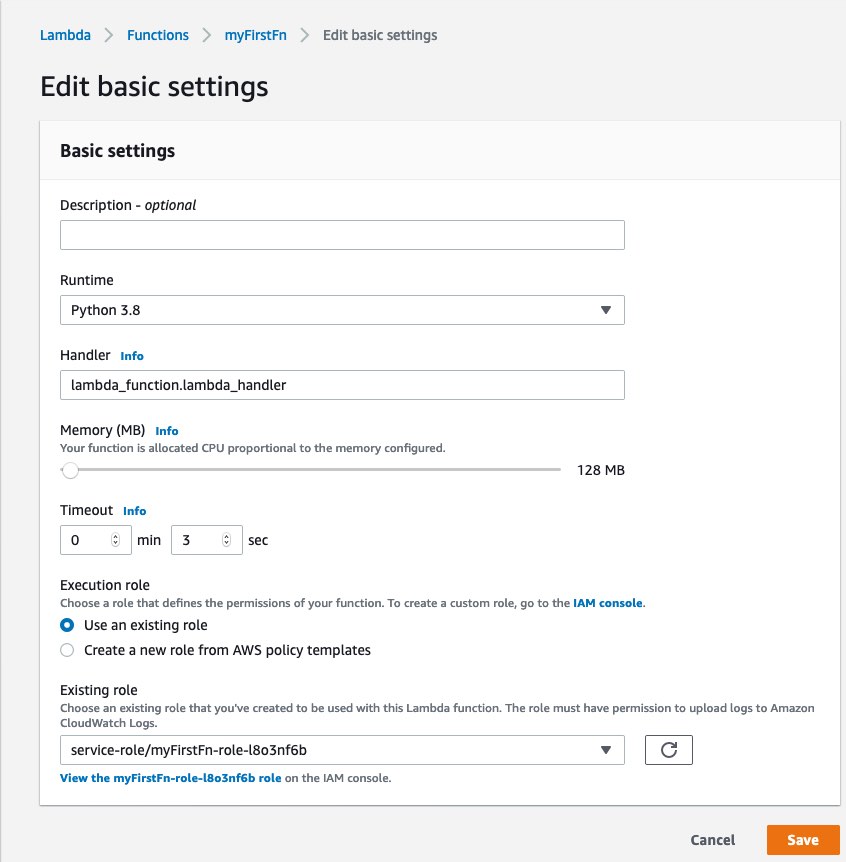Save the basic settings
This screenshot has width=846, height=862.
[x=802, y=840]
